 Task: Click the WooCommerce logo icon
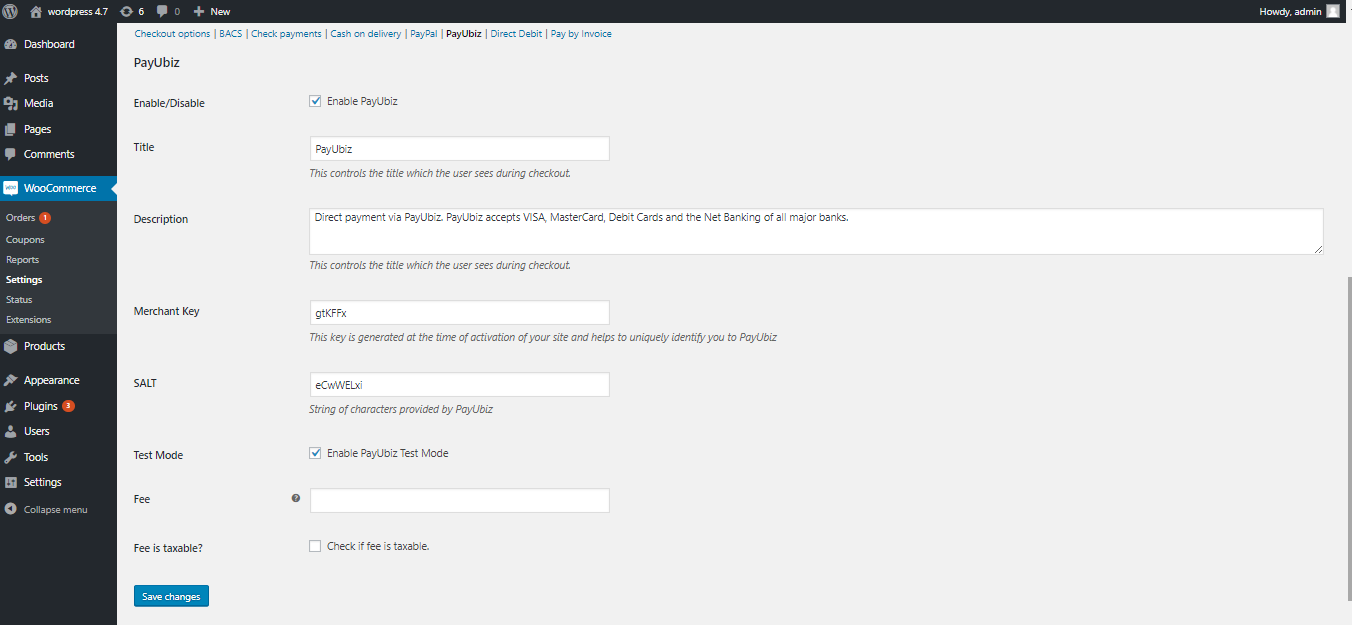pos(10,188)
